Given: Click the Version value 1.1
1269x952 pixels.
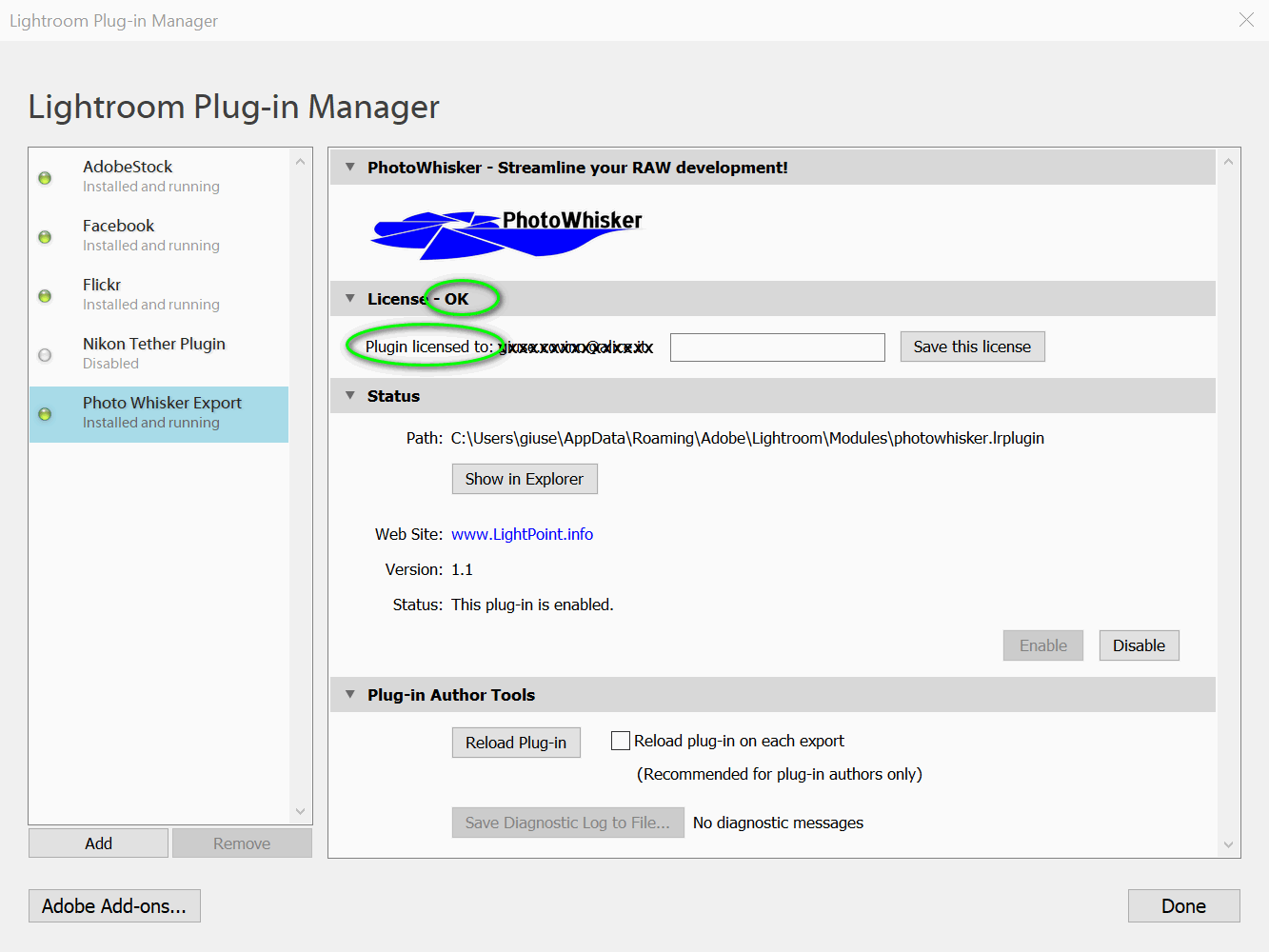Looking at the screenshot, I should [462, 569].
